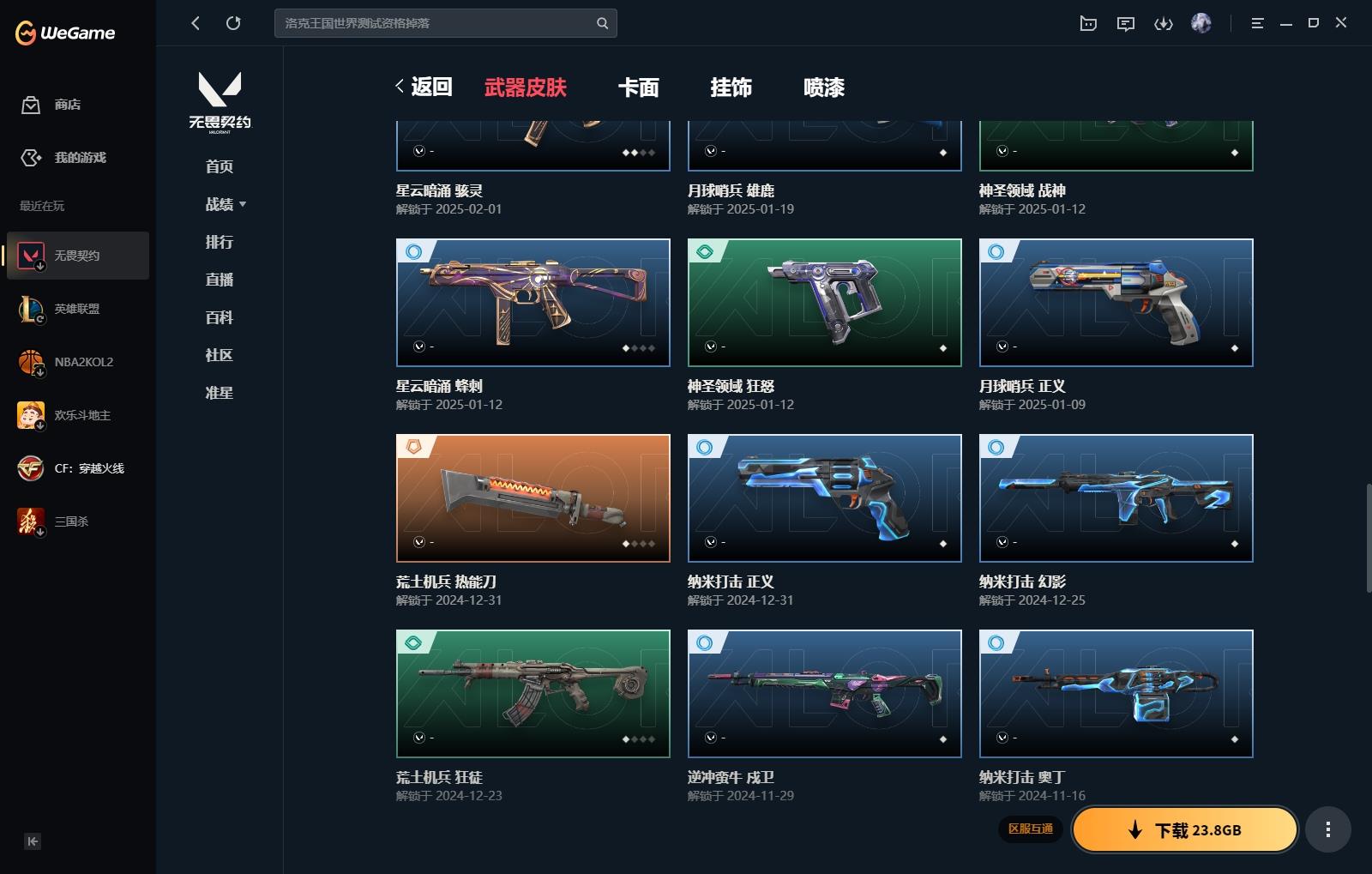Click the refresh page icon
This screenshot has height=874, width=1372.
coord(233,23)
